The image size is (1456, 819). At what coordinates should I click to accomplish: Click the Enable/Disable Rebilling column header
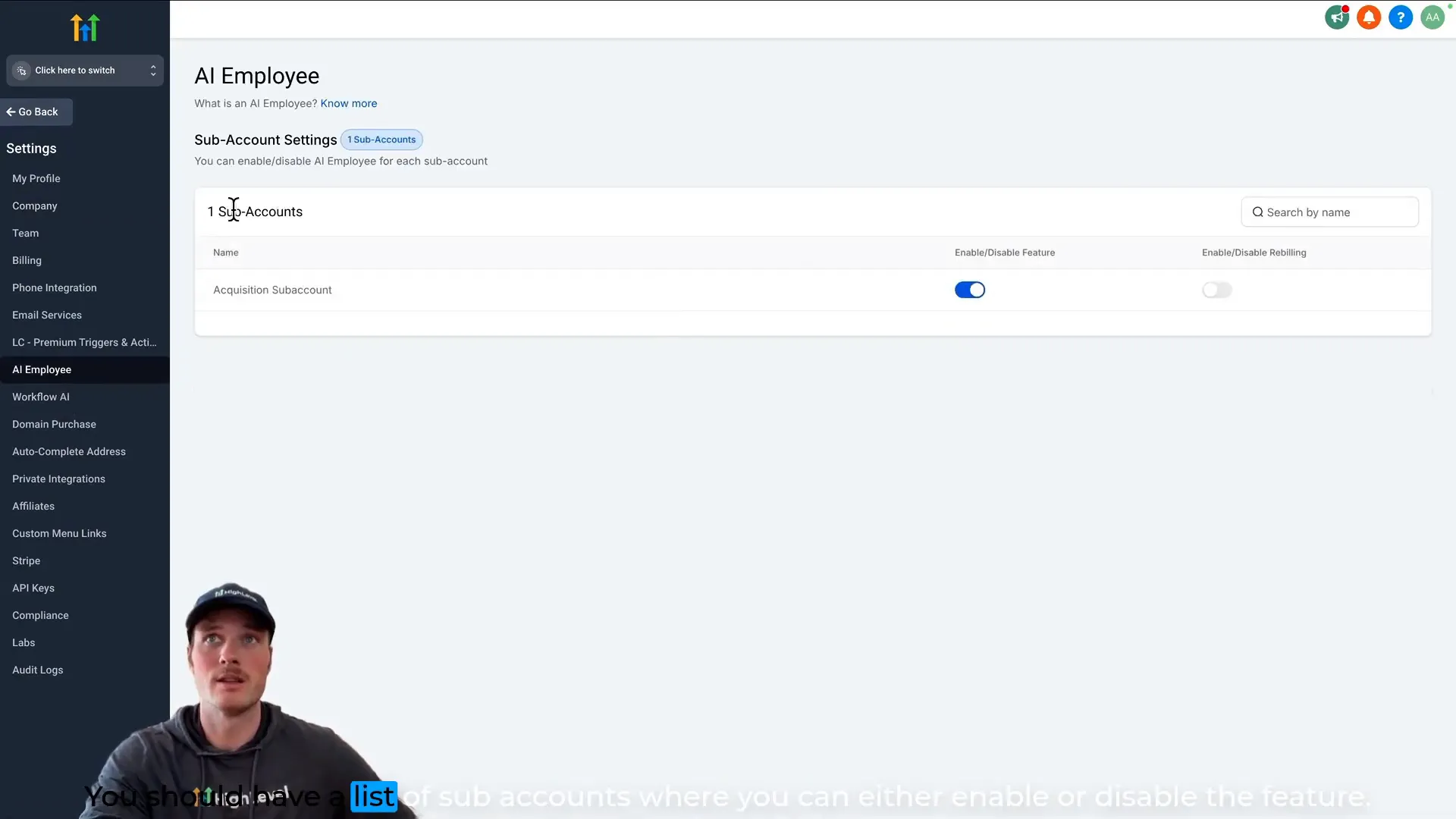1254,253
